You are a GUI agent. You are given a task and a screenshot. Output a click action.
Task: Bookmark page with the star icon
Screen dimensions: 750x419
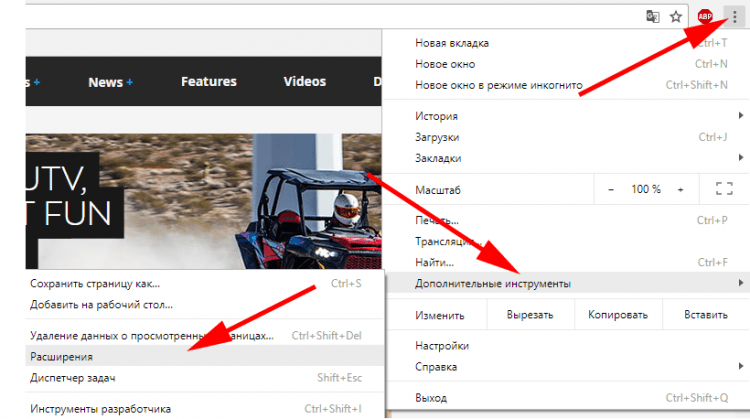[676, 16]
